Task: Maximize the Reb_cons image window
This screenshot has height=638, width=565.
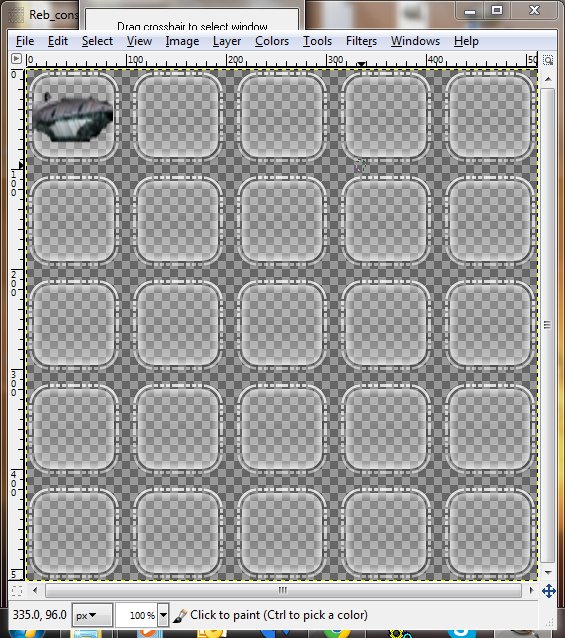Action: pyautogui.click(x=497, y=10)
